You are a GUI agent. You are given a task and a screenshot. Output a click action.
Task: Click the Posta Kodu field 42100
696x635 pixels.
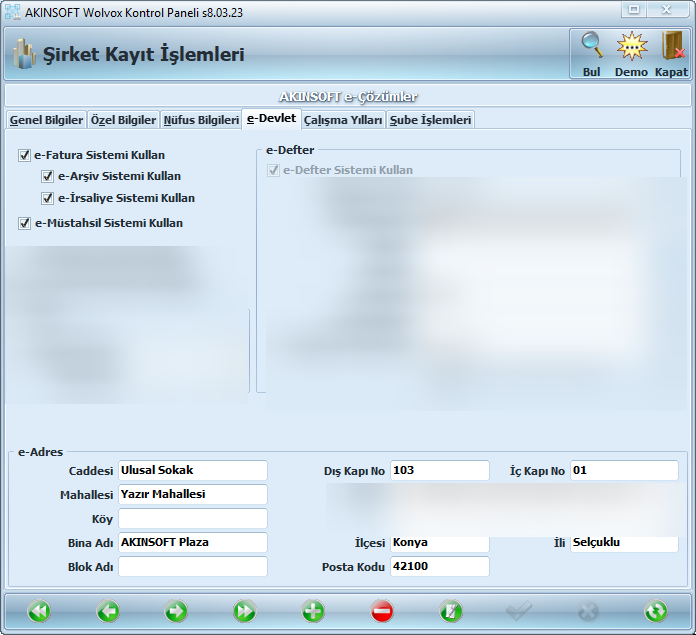coord(440,566)
